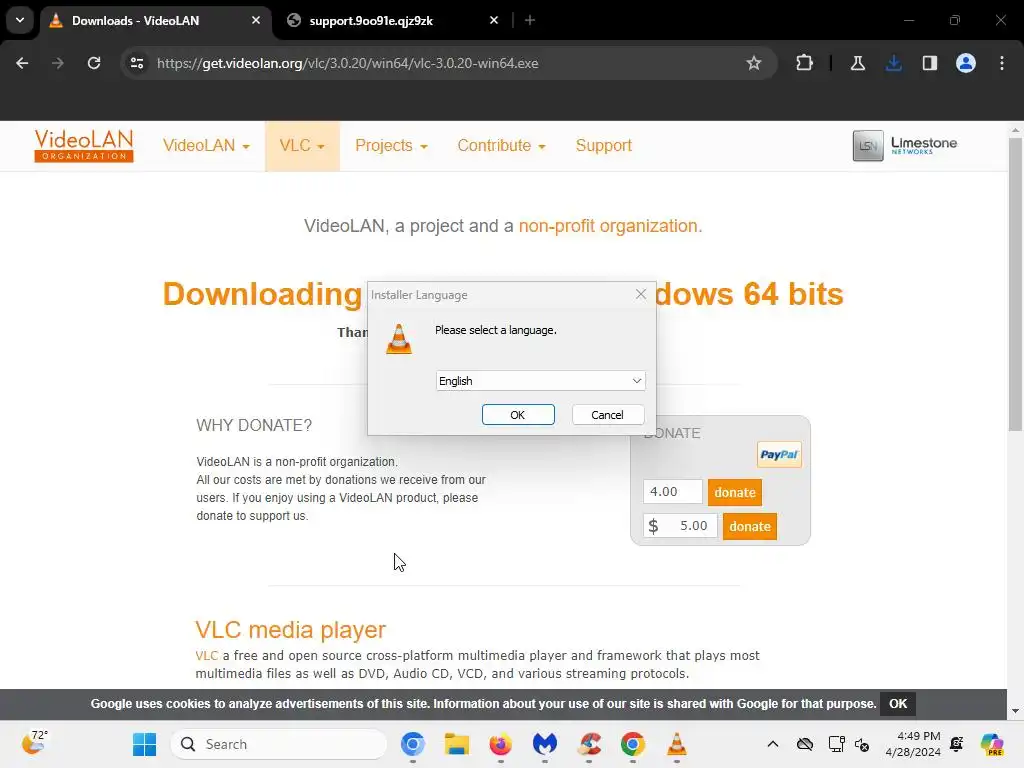
Task: Click the PayPal logo in donate box
Action: pyautogui.click(x=779, y=455)
